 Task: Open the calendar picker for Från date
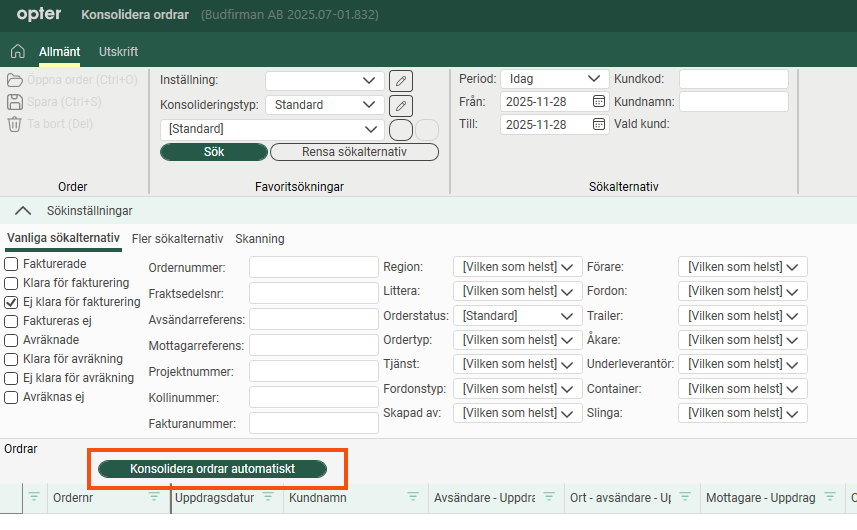pyautogui.click(x=598, y=101)
